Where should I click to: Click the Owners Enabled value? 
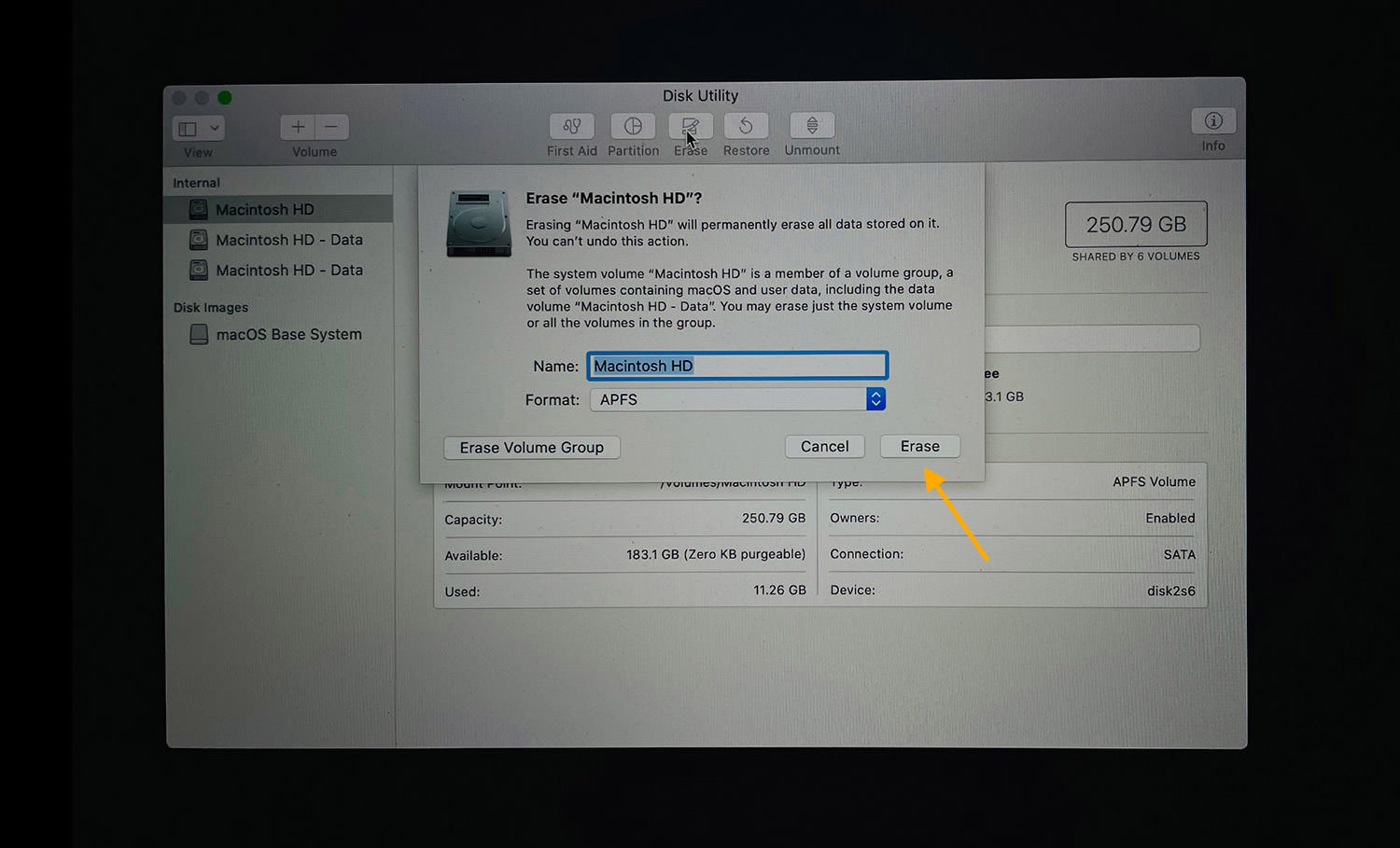tap(1170, 519)
